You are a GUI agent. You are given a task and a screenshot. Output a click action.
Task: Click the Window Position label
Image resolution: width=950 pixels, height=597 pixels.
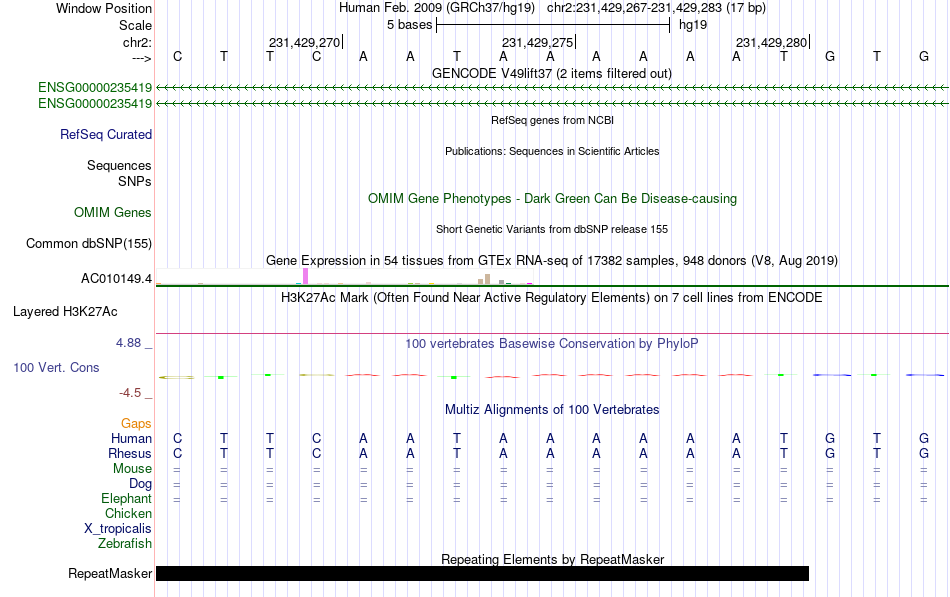[x=104, y=8]
